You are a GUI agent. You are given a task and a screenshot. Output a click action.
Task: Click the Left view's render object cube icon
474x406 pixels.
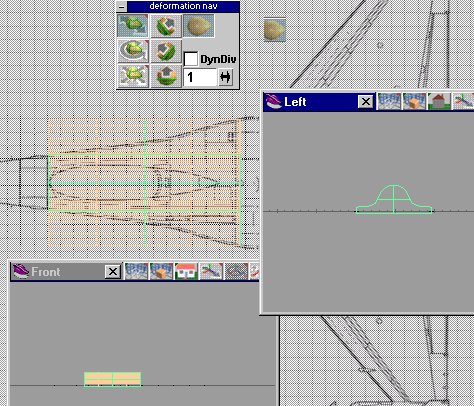pos(414,101)
